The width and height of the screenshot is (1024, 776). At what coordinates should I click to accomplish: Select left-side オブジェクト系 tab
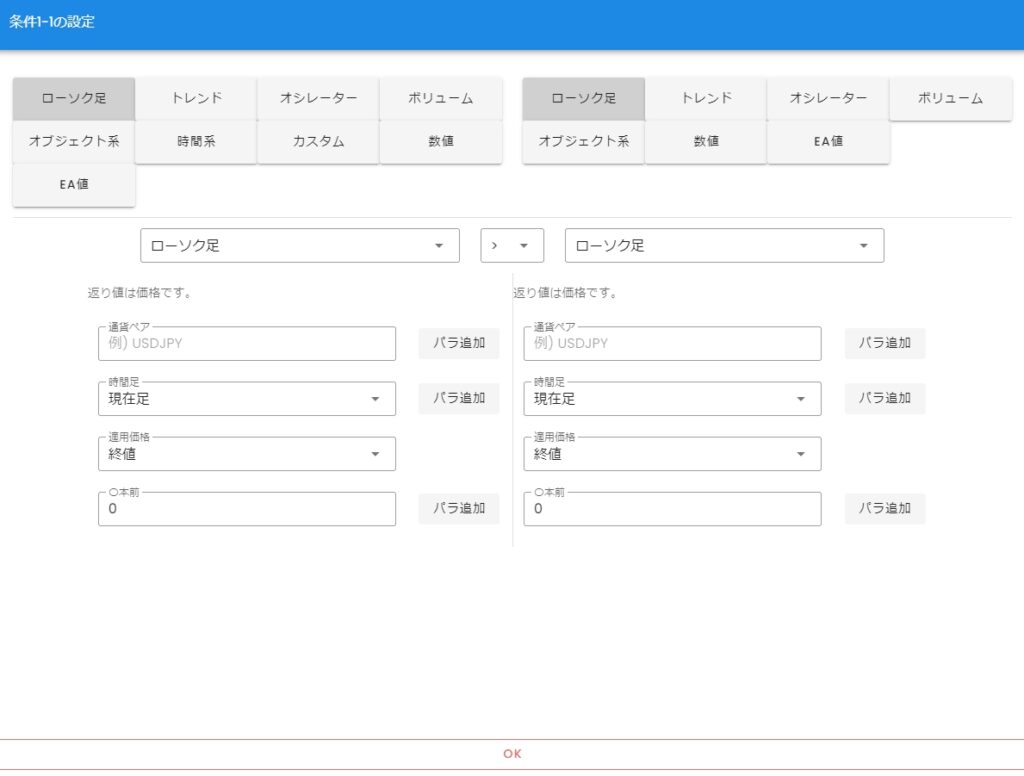pyautogui.click(x=74, y=142)
